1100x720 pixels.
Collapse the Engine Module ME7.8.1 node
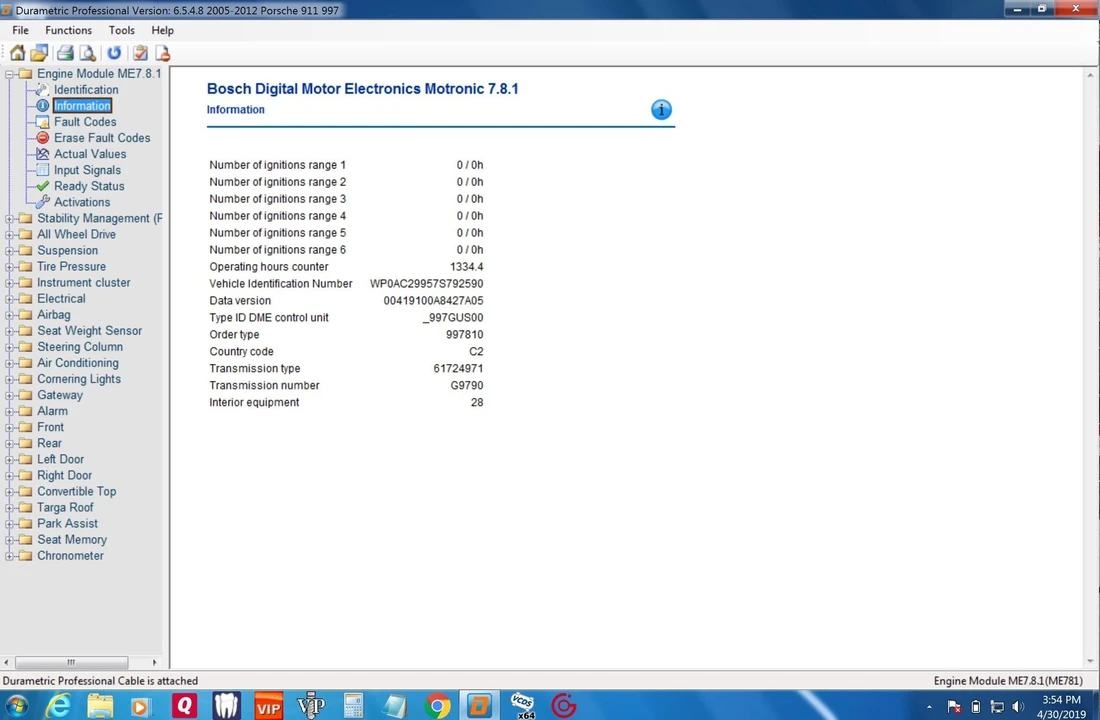point(9,74)
